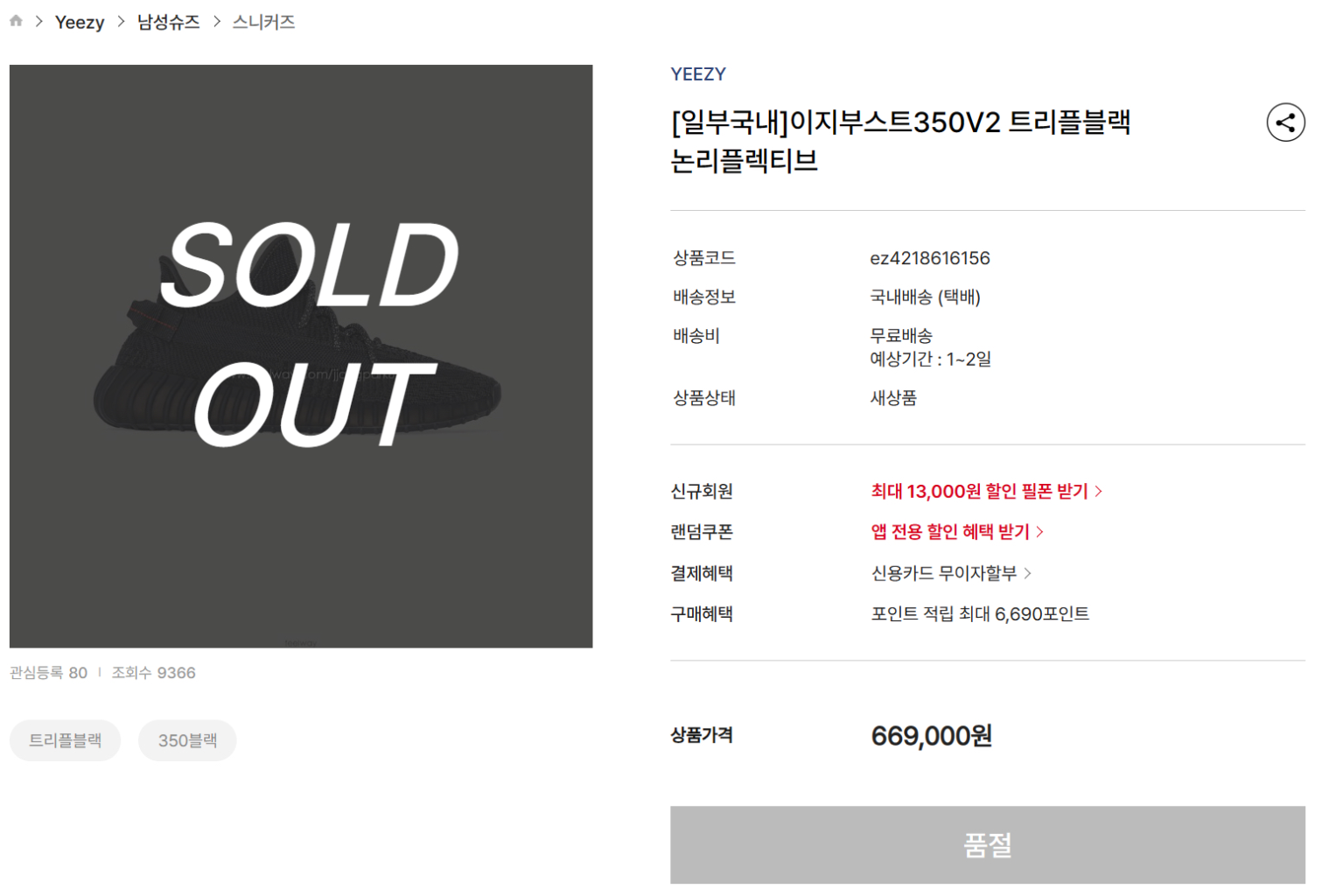1322x896 pixels.
Task: Click the arrow next to 신용카드 무이자할부
Action: click(1030, 573)
